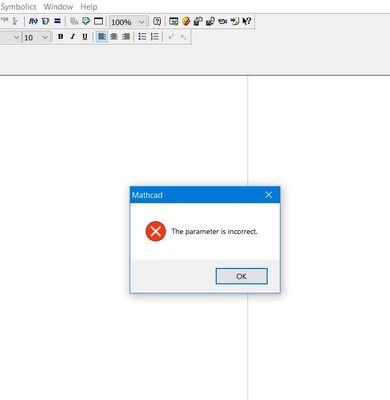
Task: Toggle the bulleted list
Action: pos(142,37)
